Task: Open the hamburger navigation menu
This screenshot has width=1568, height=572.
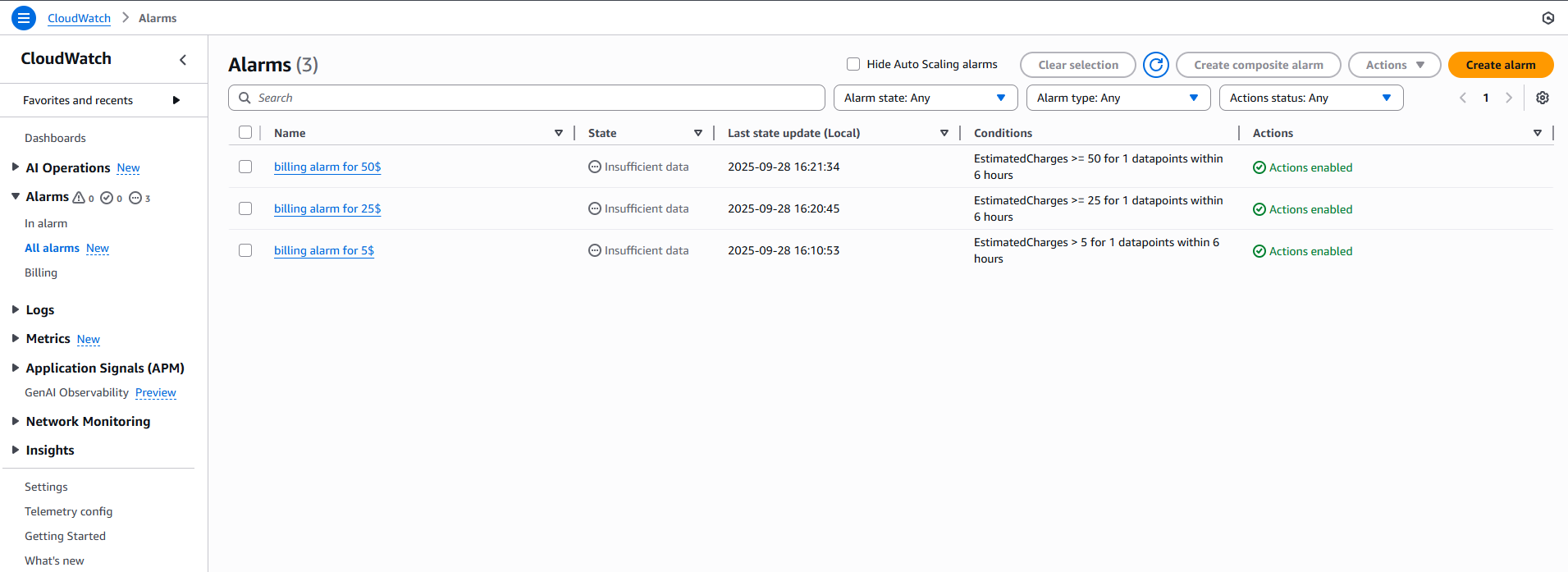Action: point(24,18)
